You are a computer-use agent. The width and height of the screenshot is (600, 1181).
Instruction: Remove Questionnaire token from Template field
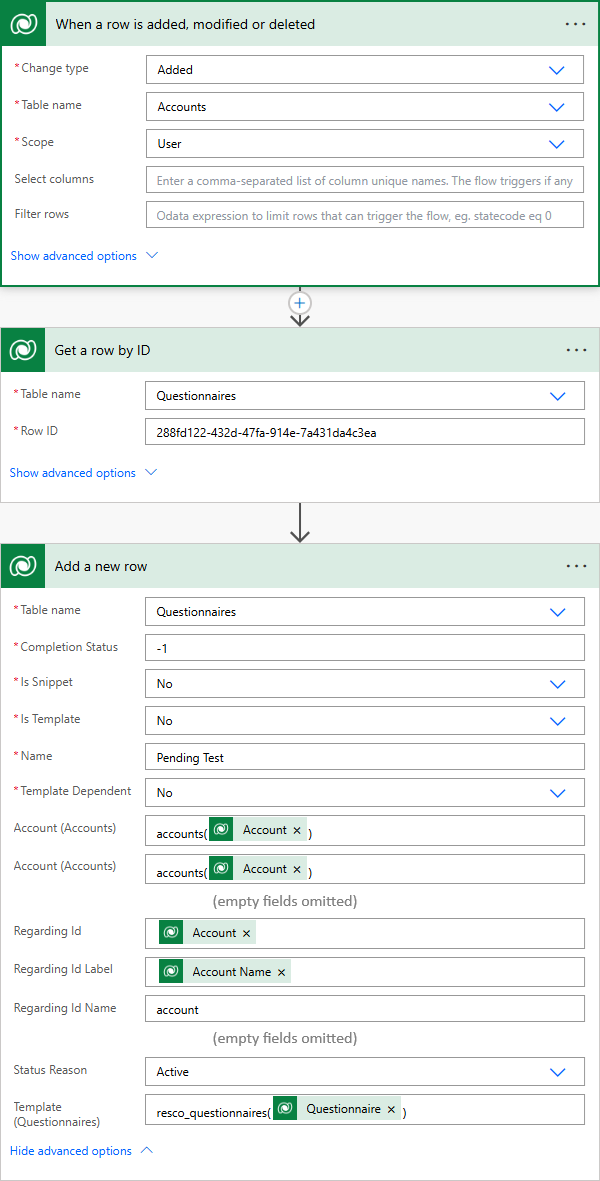(x=391, y=1109)
